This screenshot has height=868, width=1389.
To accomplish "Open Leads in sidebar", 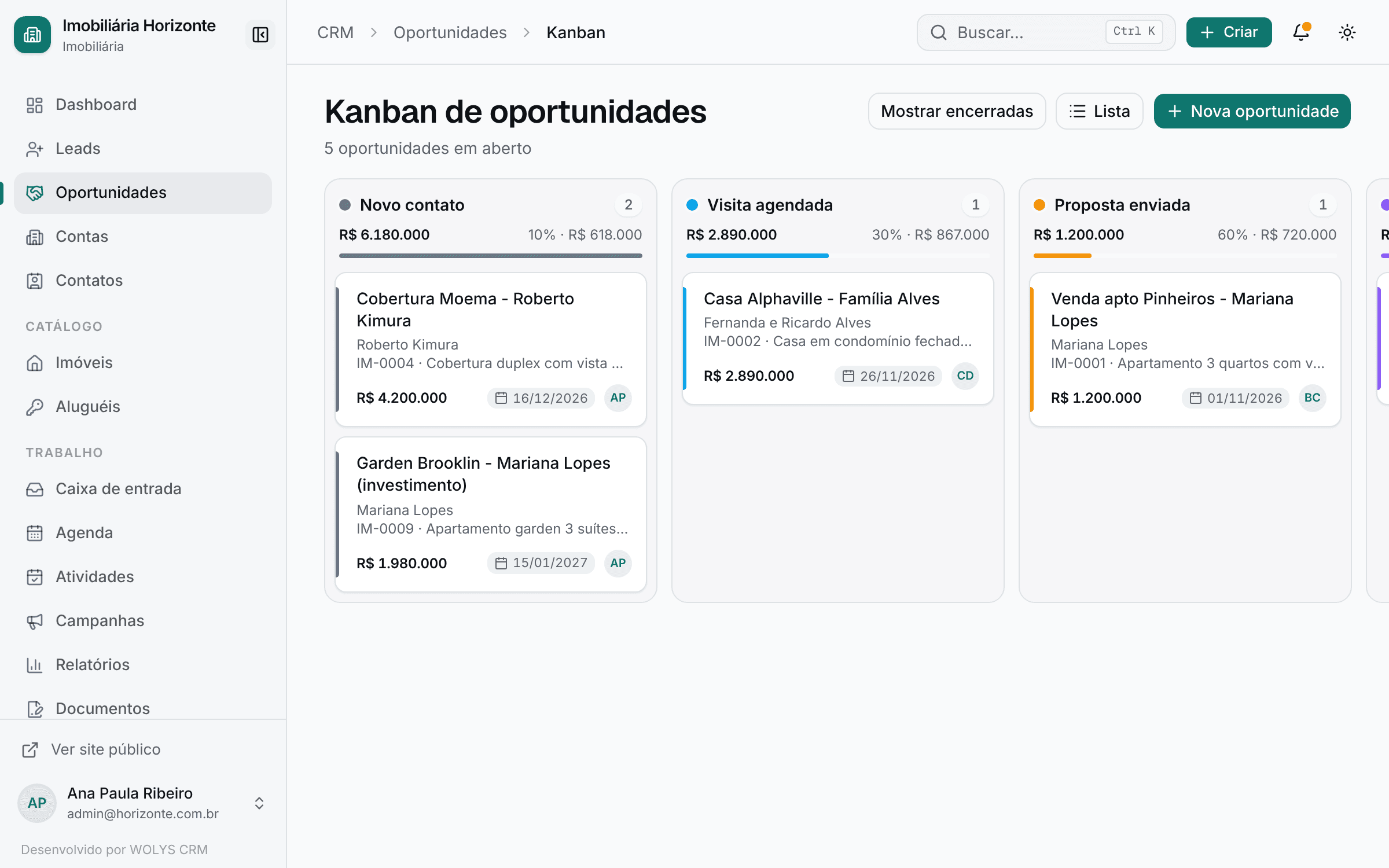I will click(x=143, y=149).
